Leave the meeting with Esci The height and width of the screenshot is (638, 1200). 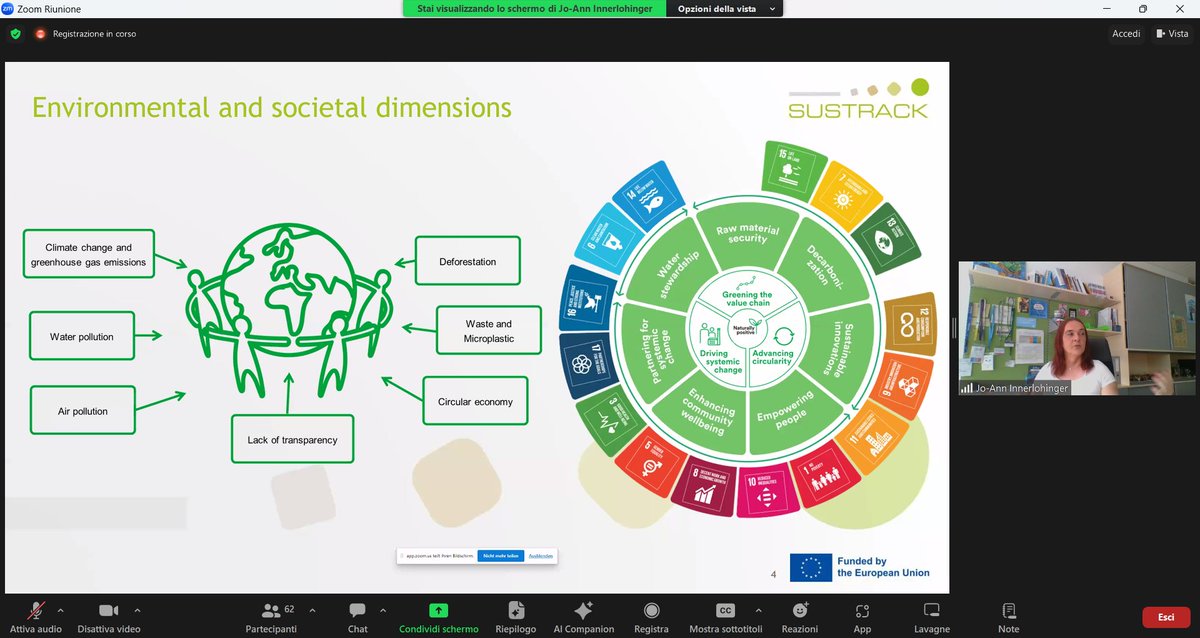[1166, 617]
